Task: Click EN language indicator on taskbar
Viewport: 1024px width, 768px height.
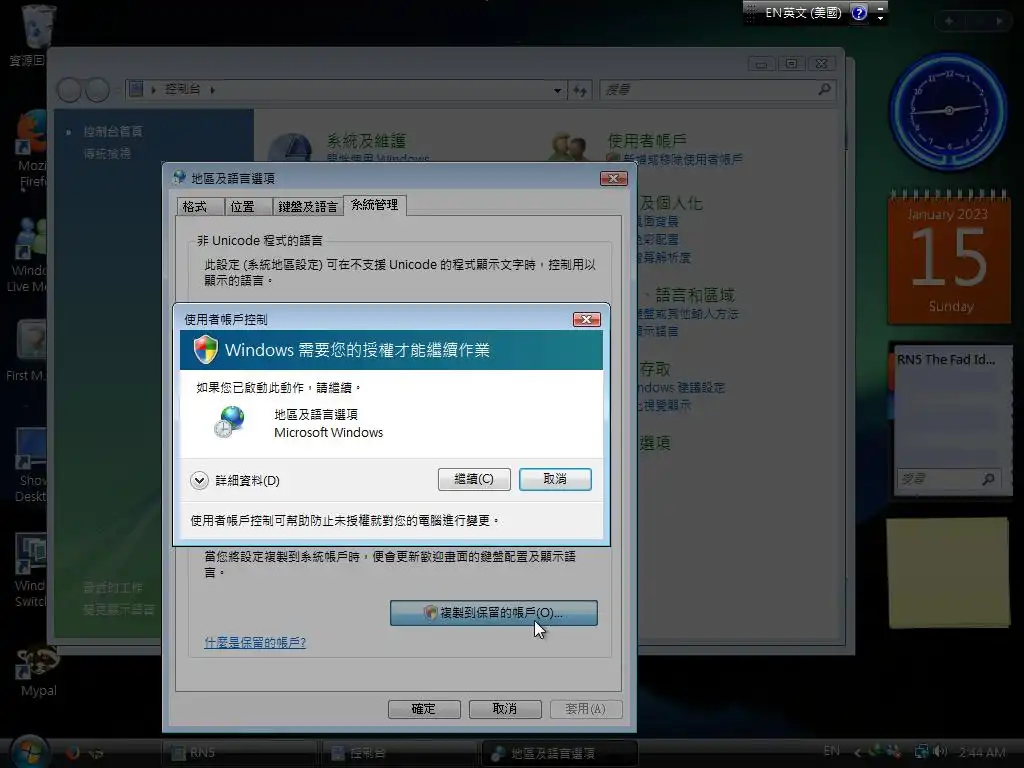Action: 832,751
